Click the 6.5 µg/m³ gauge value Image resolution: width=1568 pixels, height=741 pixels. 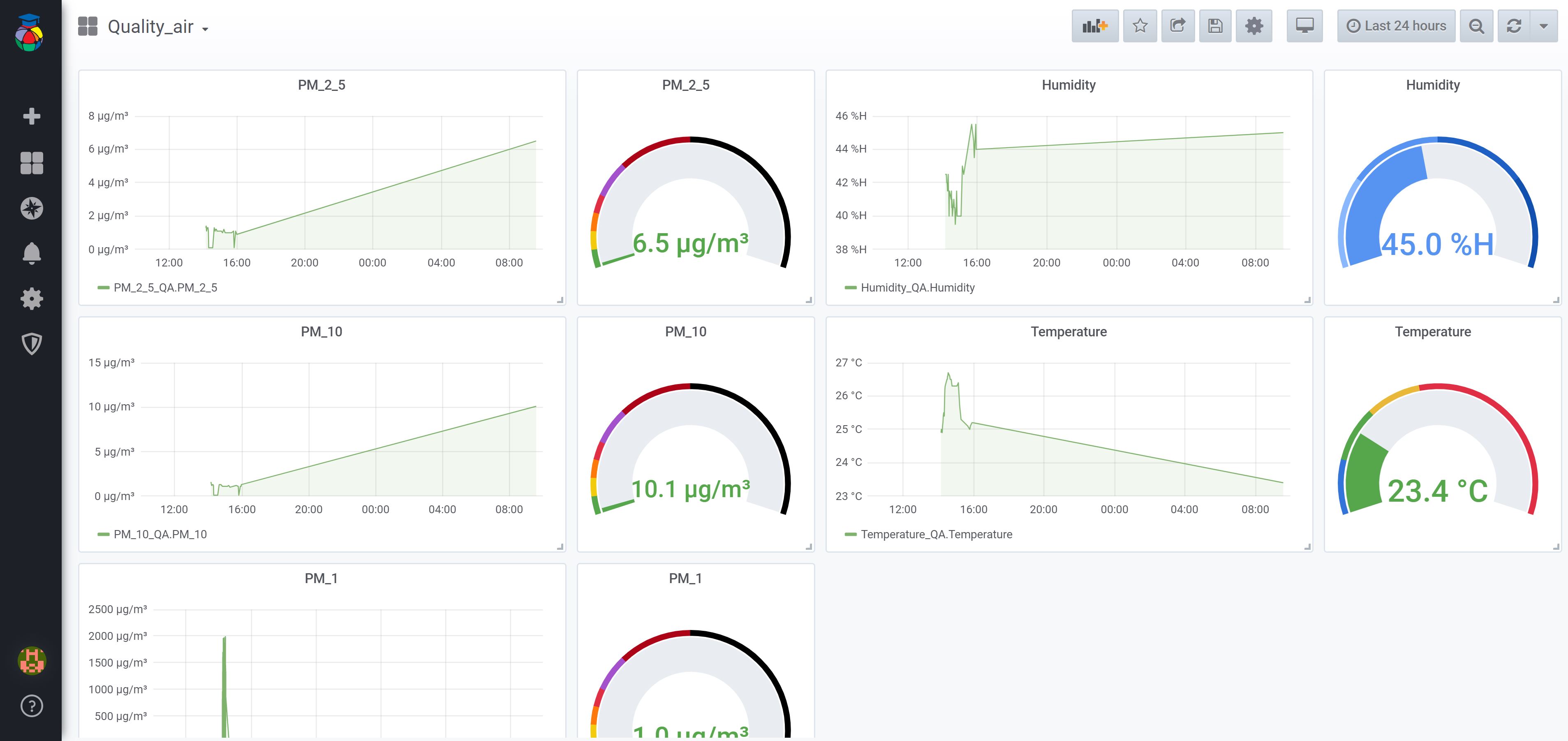[690, 243]
